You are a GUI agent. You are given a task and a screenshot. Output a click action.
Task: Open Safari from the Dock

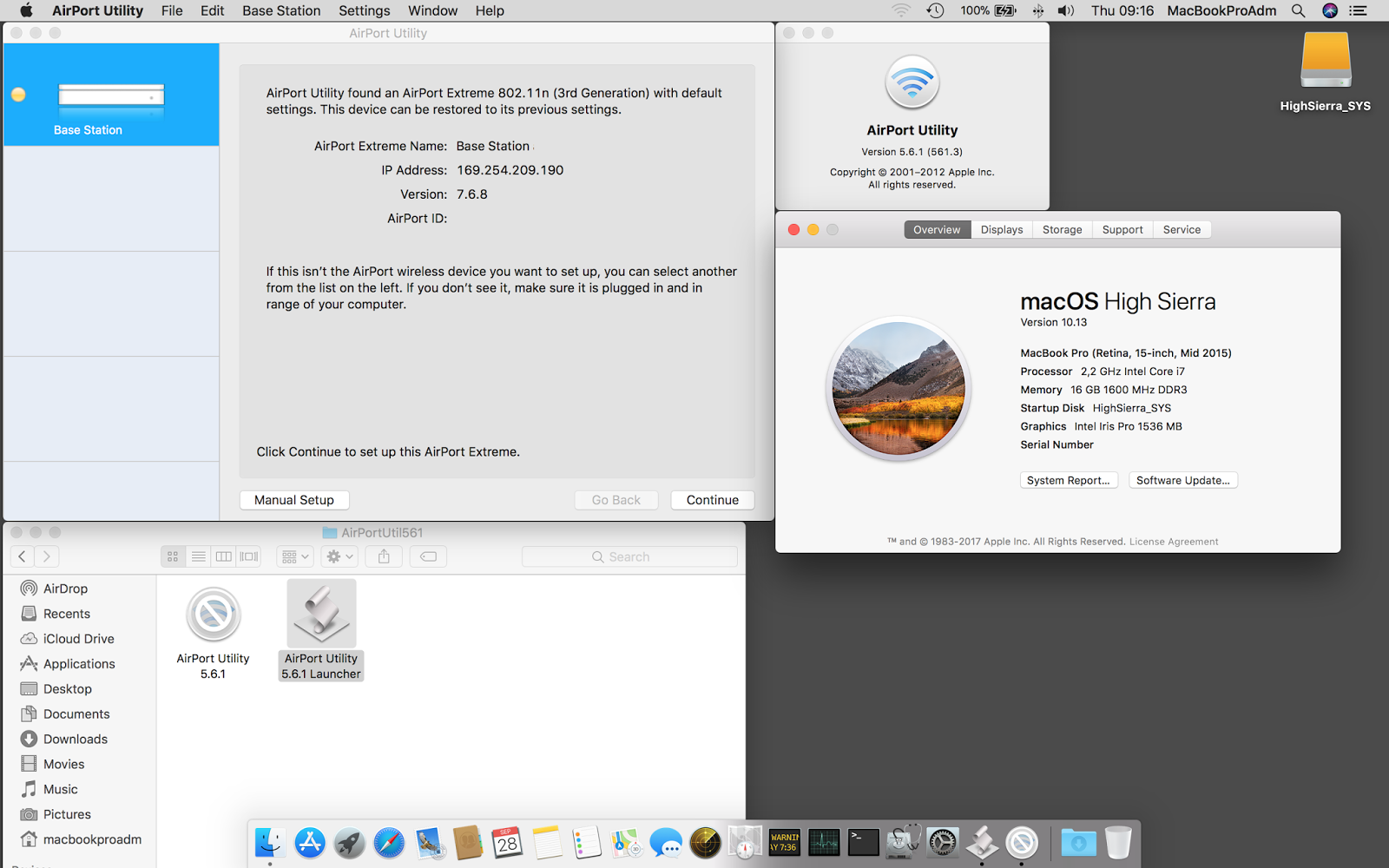point(389,842)
